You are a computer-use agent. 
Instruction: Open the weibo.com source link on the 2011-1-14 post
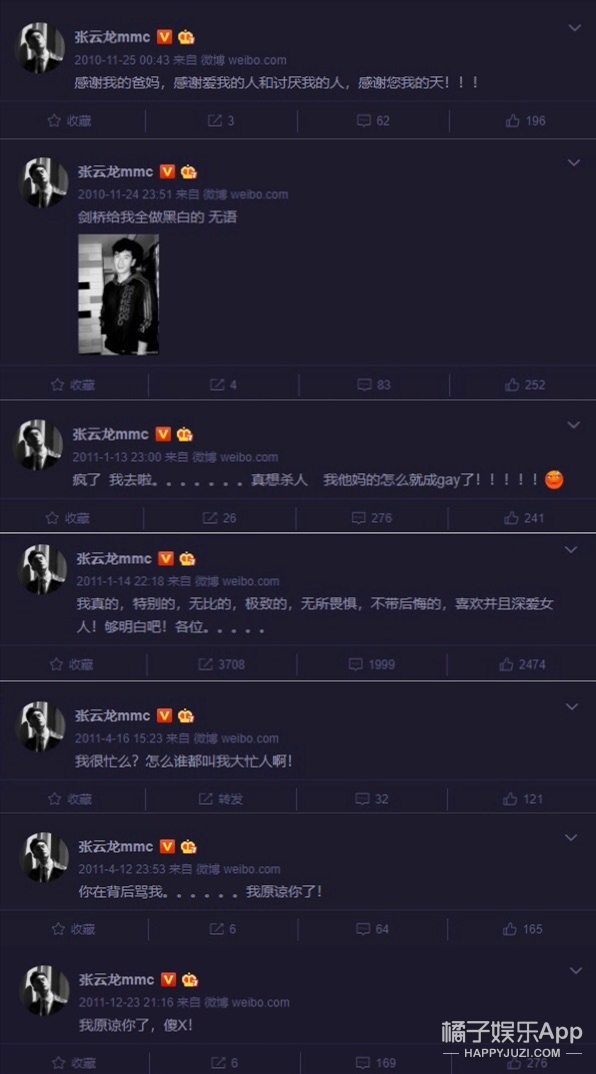click(x=250, y=581)
